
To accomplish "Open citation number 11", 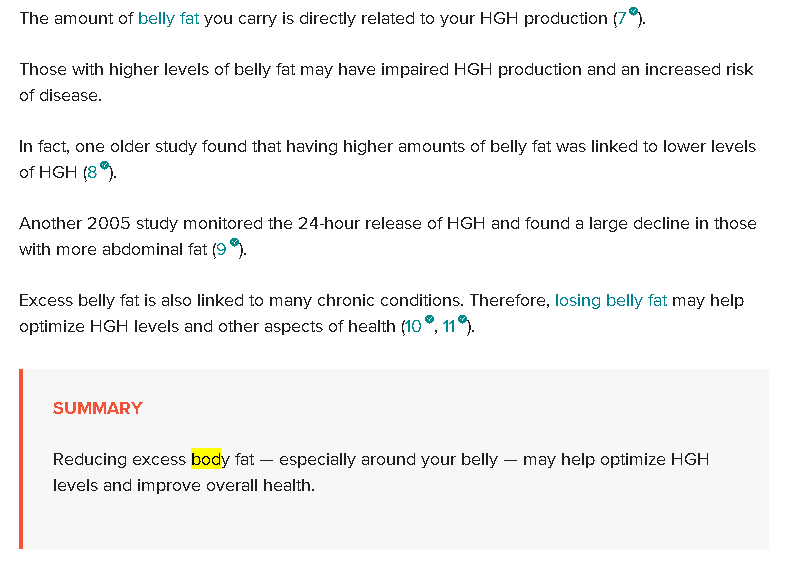I will point(449,327).
